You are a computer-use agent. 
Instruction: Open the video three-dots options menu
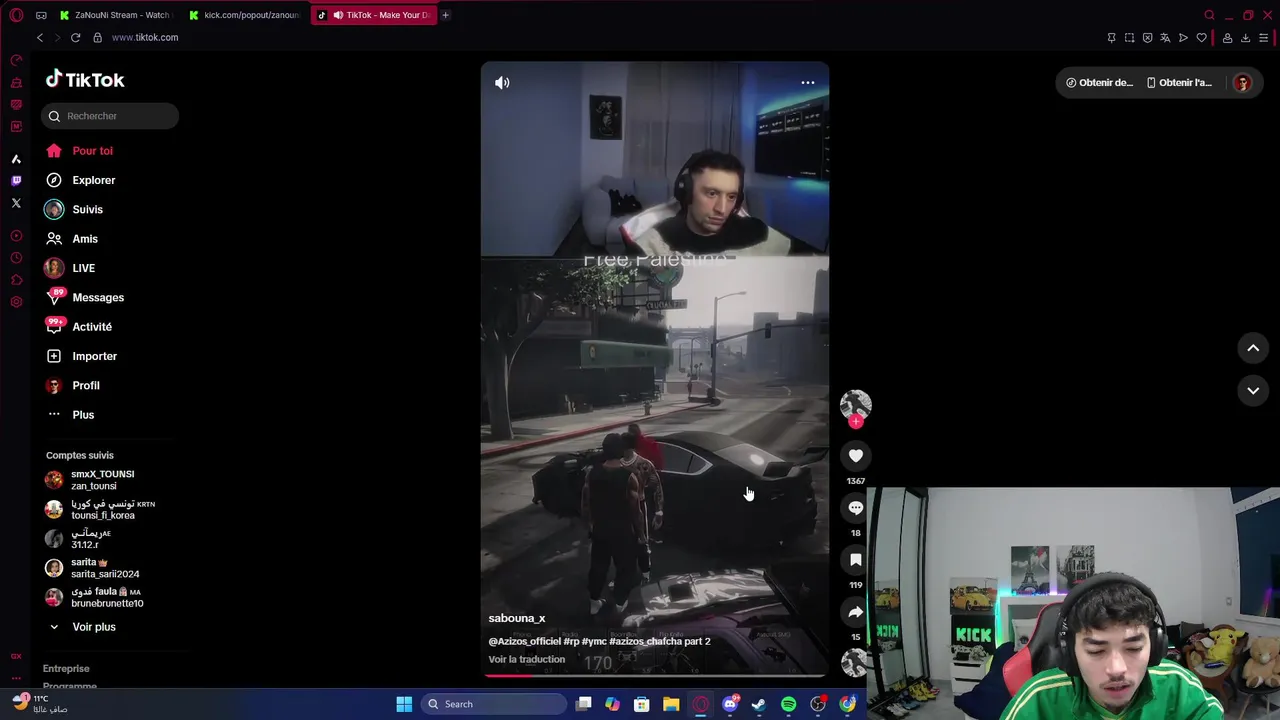808,83
